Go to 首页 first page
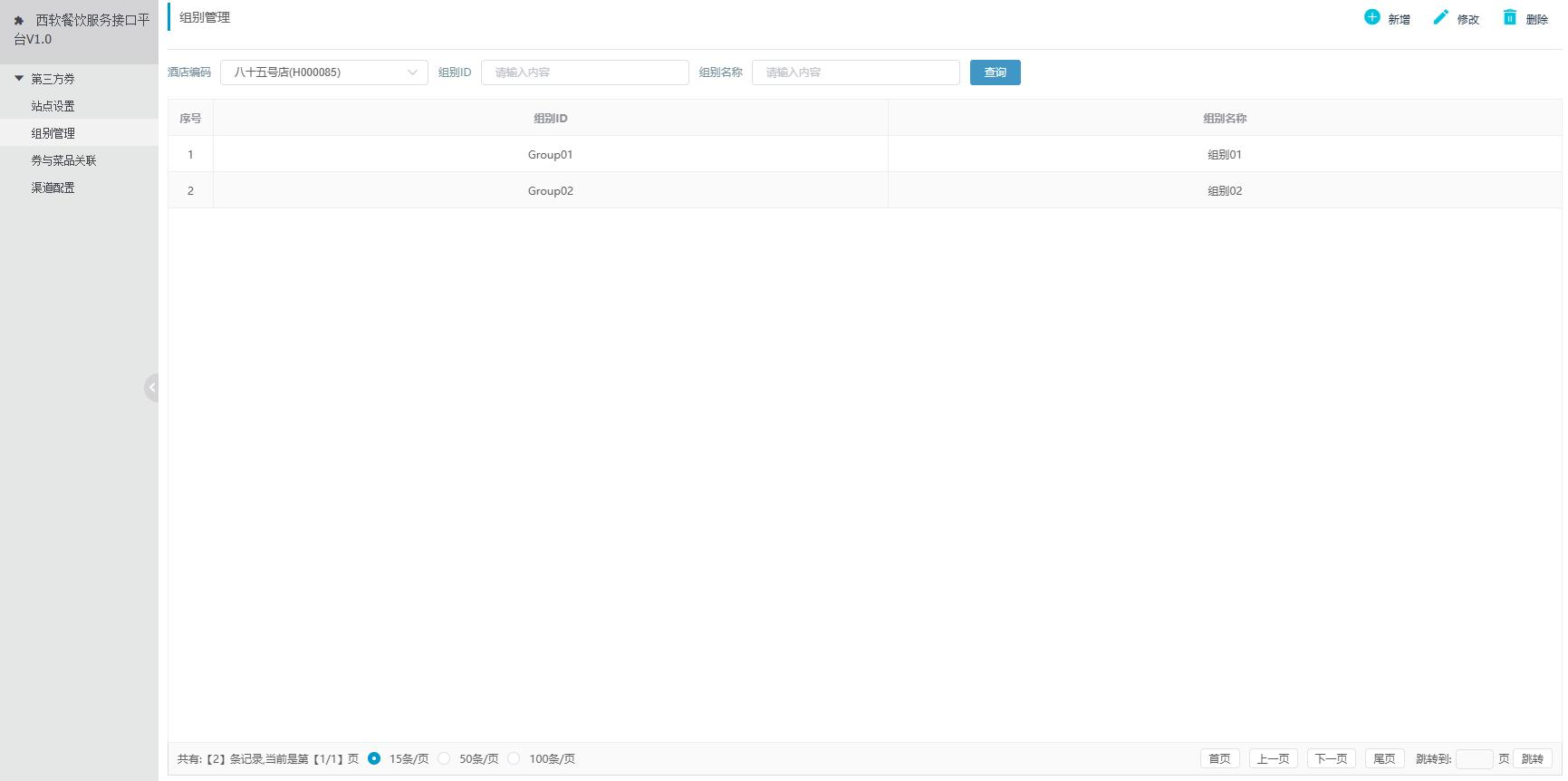This screenshot has width=1568, height=781. click(x=1219, y=758)
